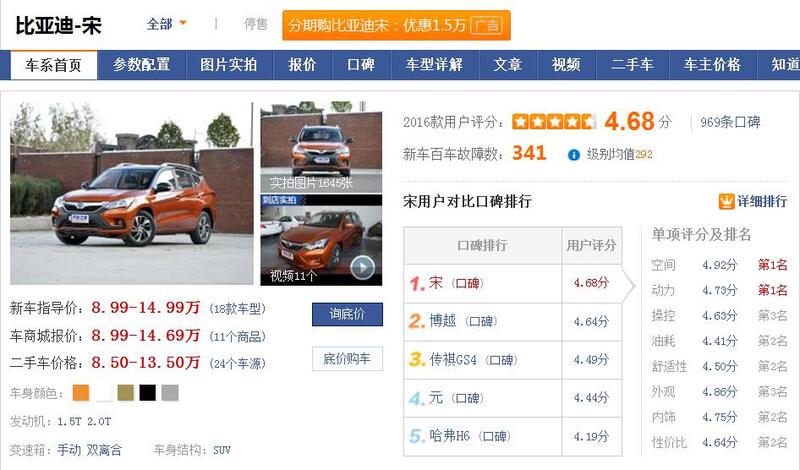Click the 18款车型 link

(x=237, y=309)
